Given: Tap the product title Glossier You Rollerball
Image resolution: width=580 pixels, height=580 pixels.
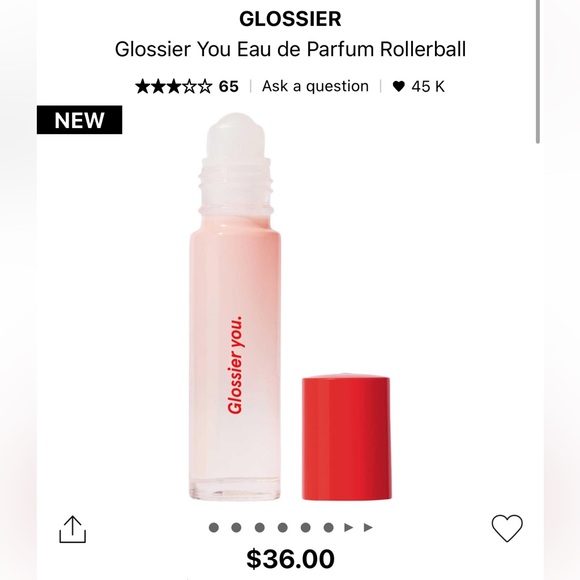Looking at the screenshot, I should 290,49.
